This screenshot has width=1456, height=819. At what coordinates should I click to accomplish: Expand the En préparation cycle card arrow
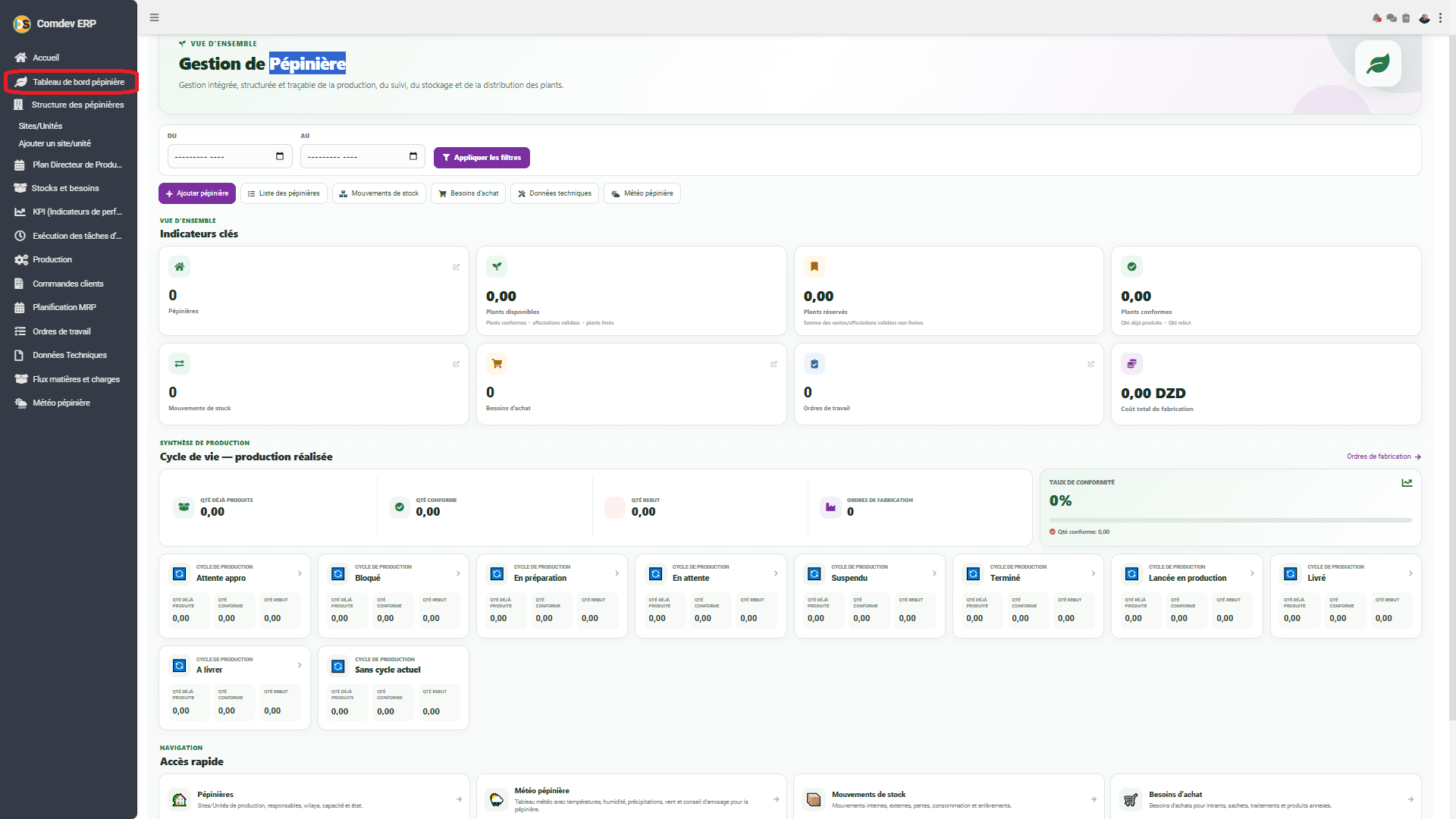click(x=617, y=573)
